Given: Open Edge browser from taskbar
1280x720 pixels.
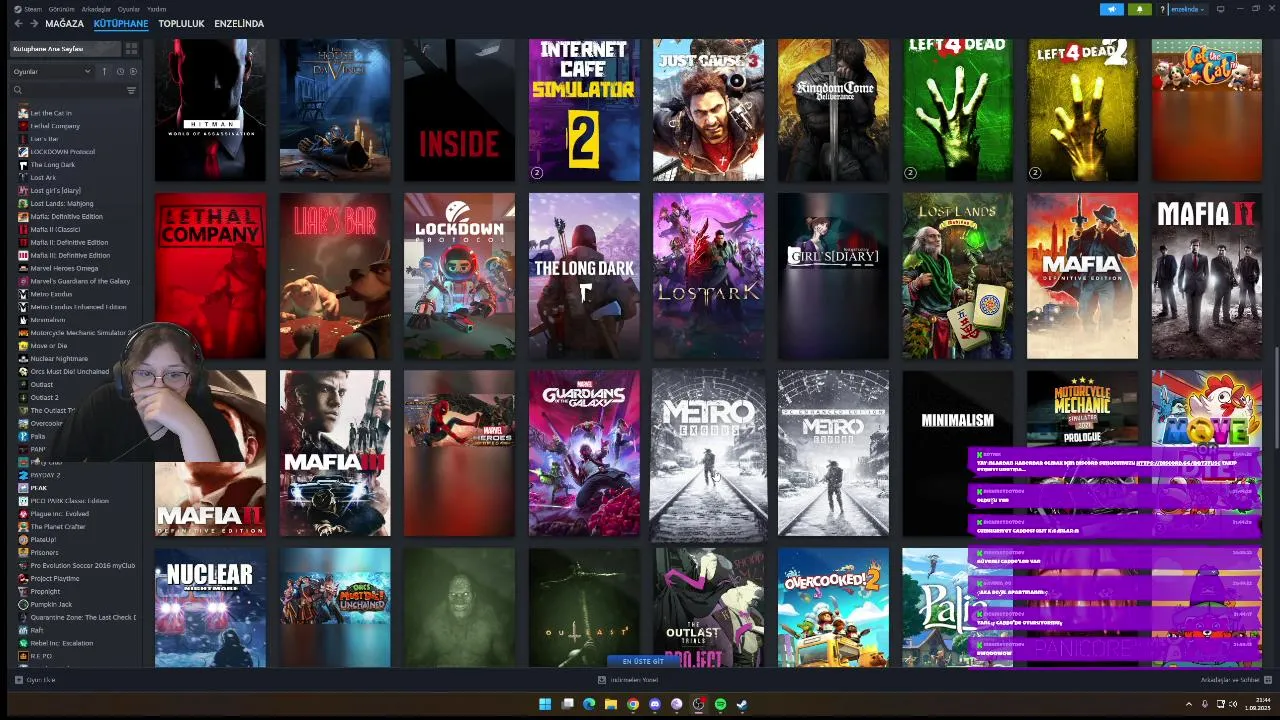Looking at the screenshot, I should (589, 704).
